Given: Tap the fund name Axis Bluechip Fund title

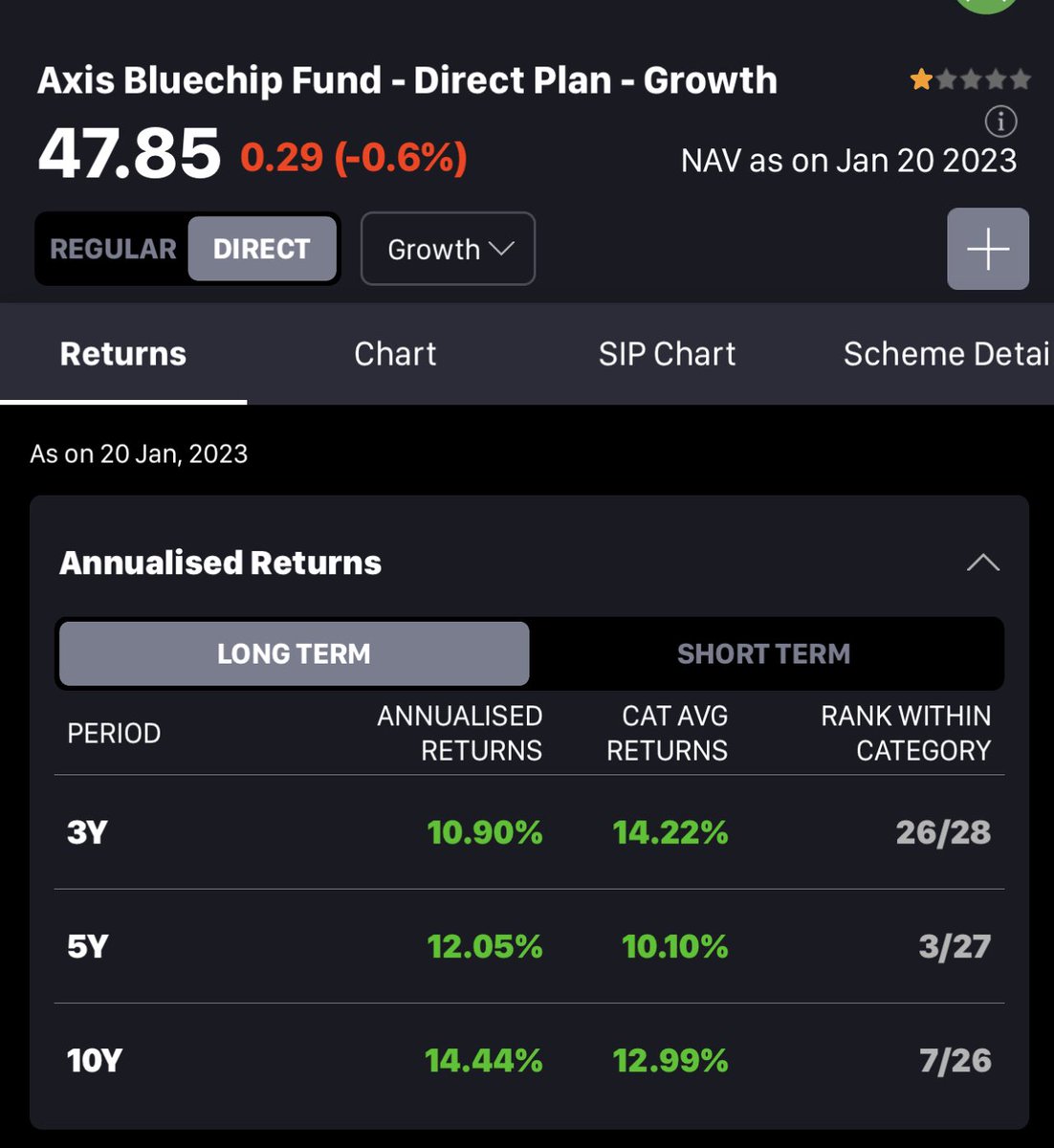Looking at the screenshot, I should (407, 80).
